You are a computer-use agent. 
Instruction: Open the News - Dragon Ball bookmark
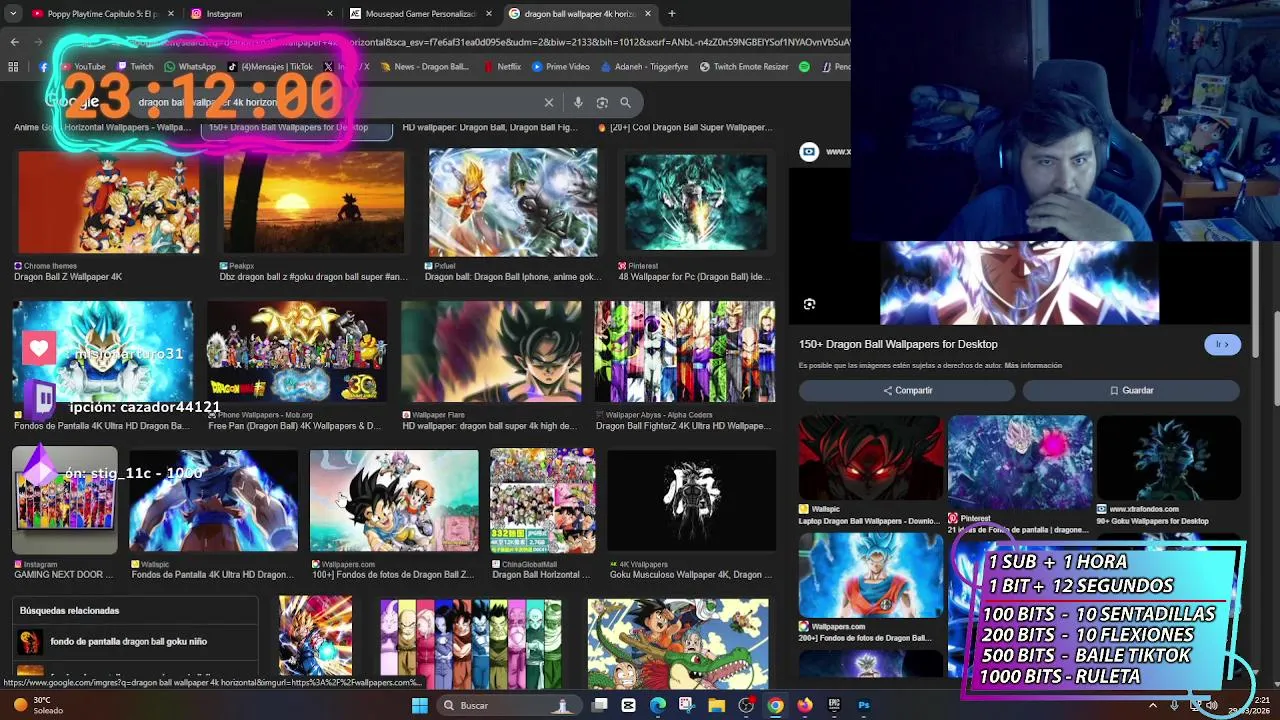click(x=423, y=67)
